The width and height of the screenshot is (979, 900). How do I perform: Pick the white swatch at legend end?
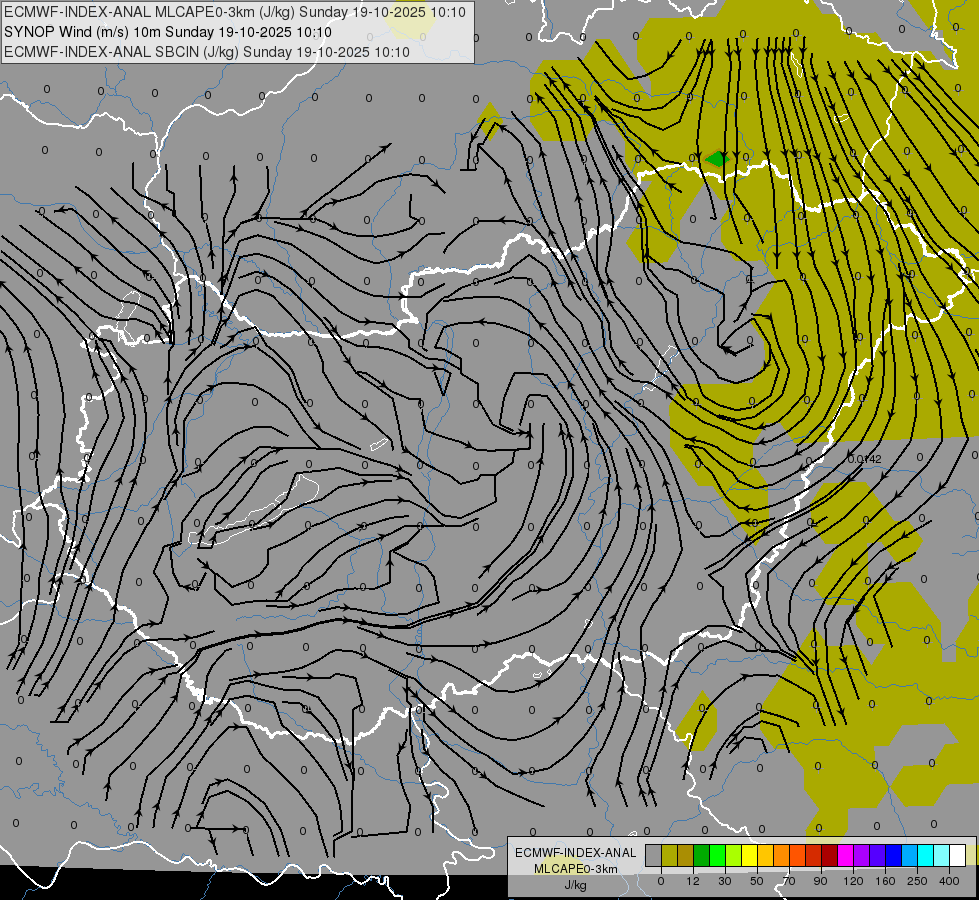958,855
